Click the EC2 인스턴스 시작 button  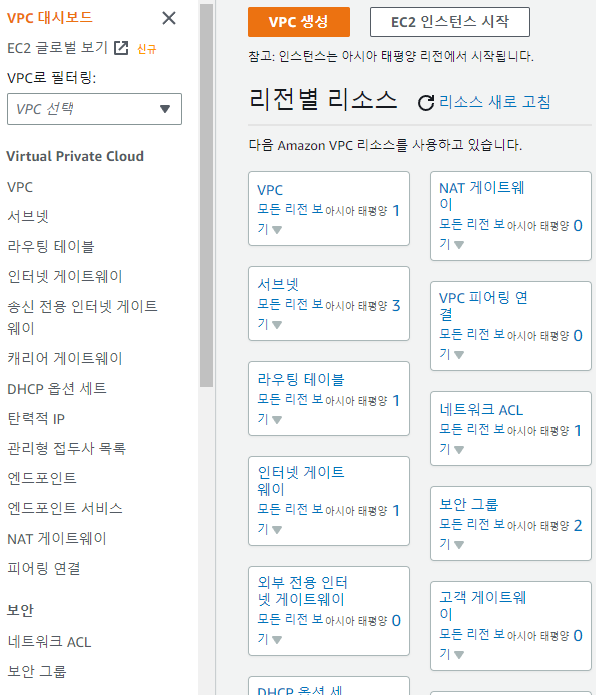[450, 22]
